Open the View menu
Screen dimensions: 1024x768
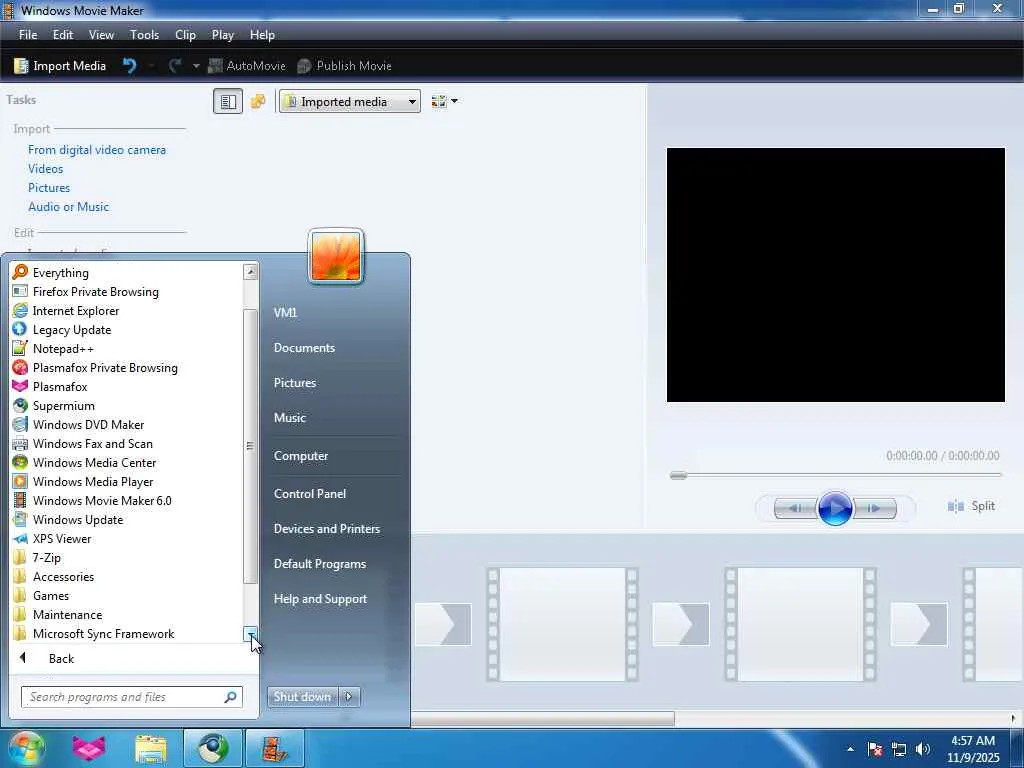tap(101, 35)
